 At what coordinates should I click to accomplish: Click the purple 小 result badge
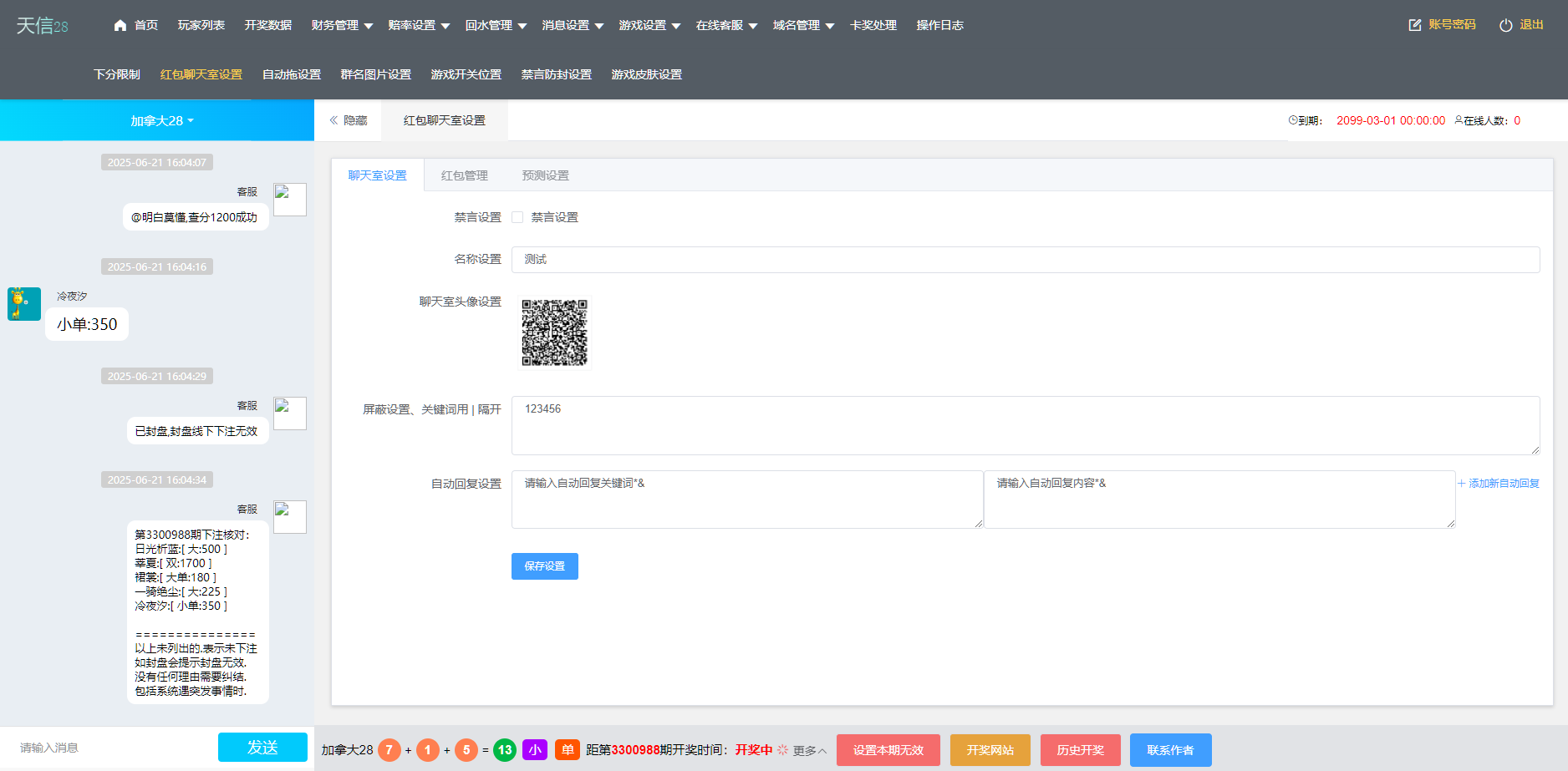(x=535, y=750)
